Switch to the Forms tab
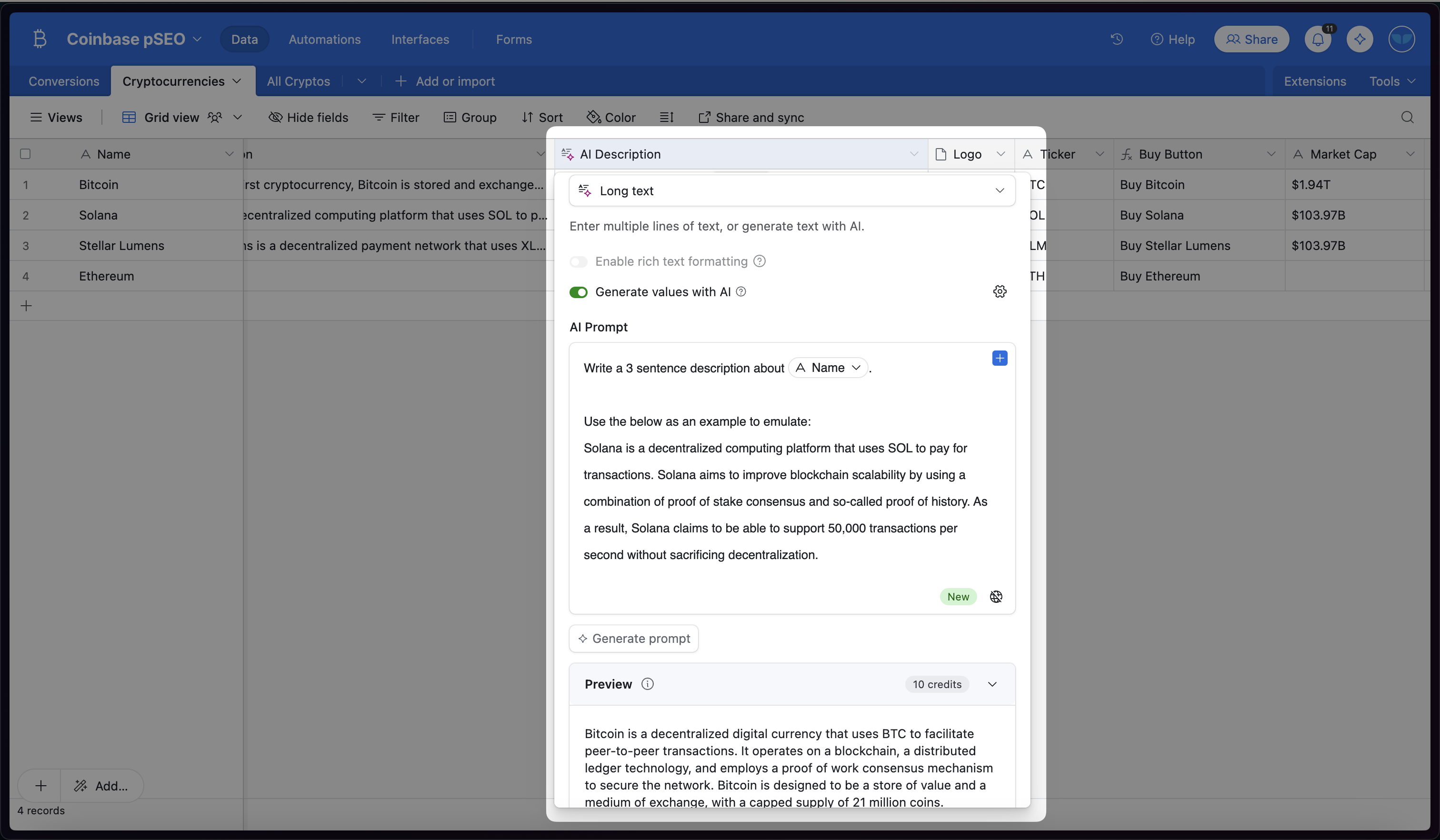Screen dimensions: 1440x840 (514, 39)
